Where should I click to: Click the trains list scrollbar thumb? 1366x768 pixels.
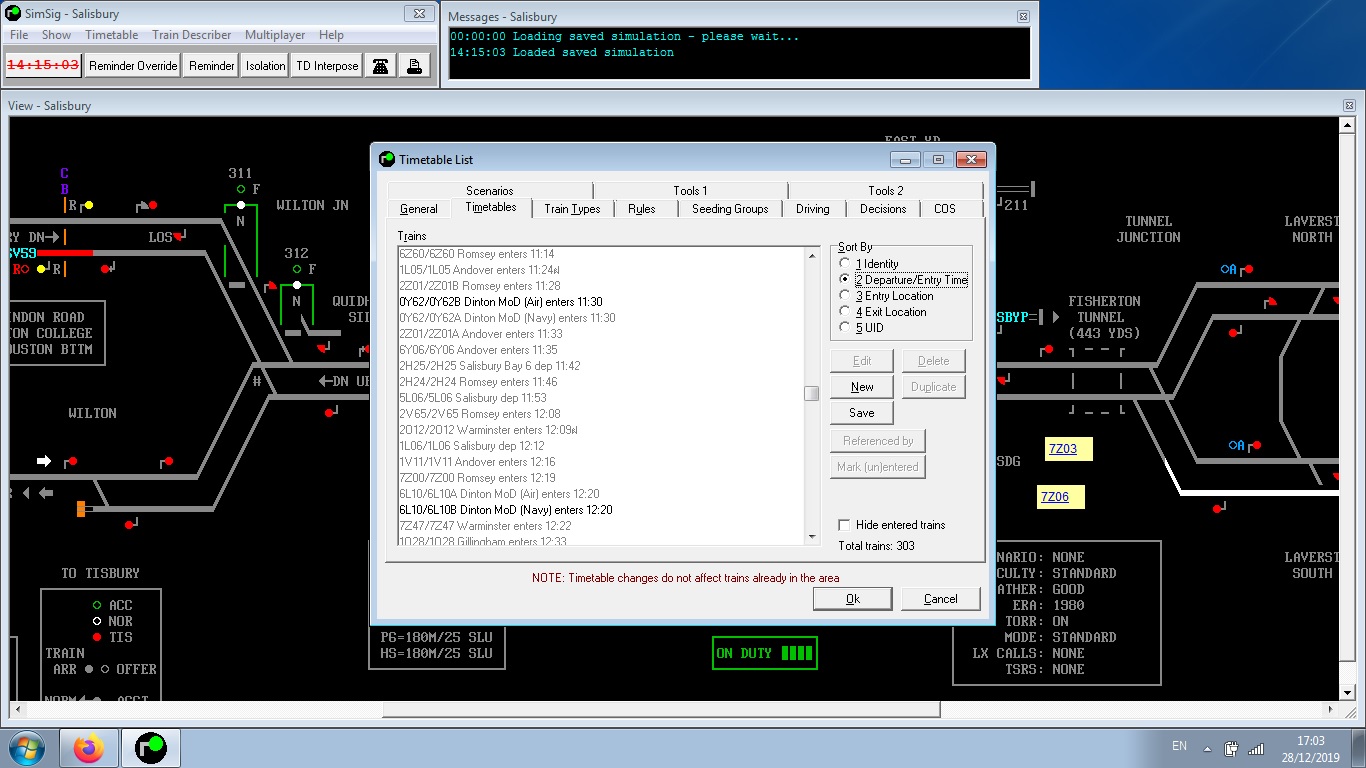[812, 393]
